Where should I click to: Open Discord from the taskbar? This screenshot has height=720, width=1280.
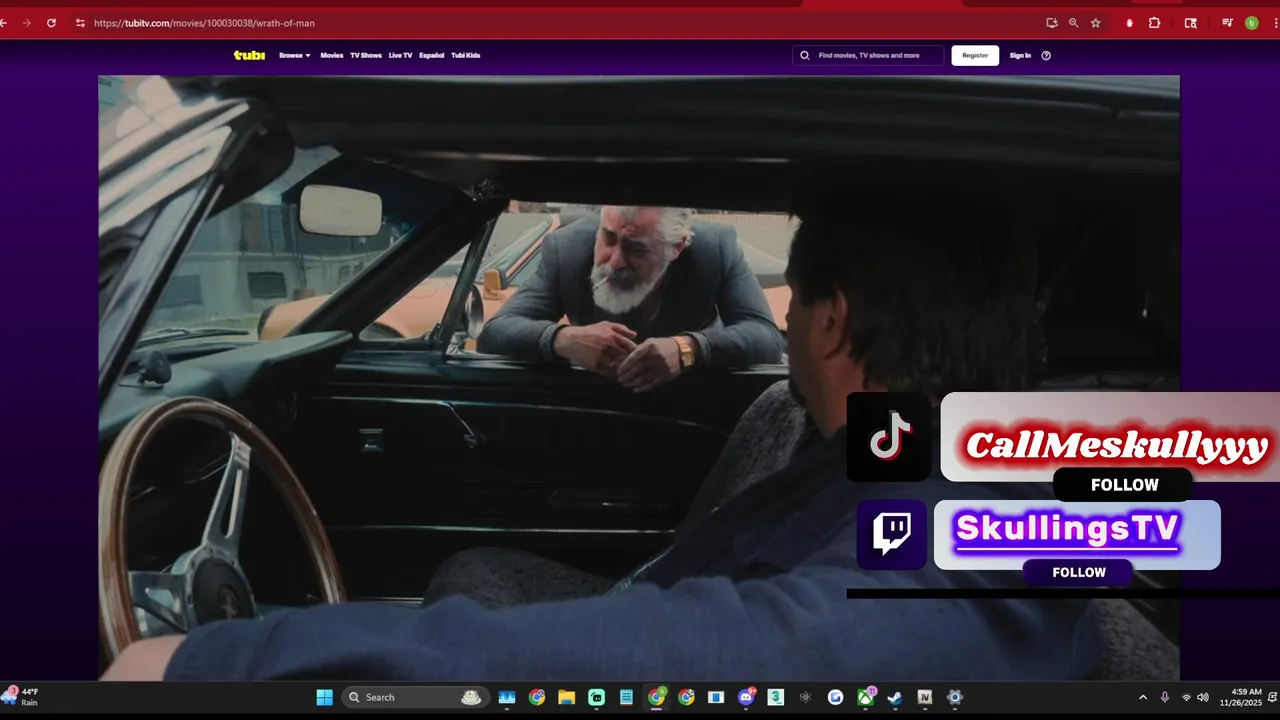(746, 697)
